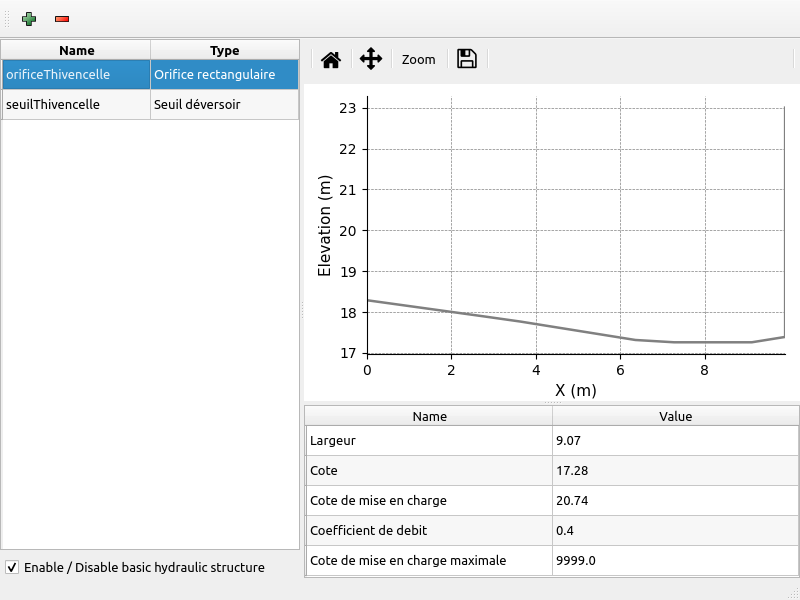
Task: Click the Seuil déversoir type cell
Action: pos(224,104)
